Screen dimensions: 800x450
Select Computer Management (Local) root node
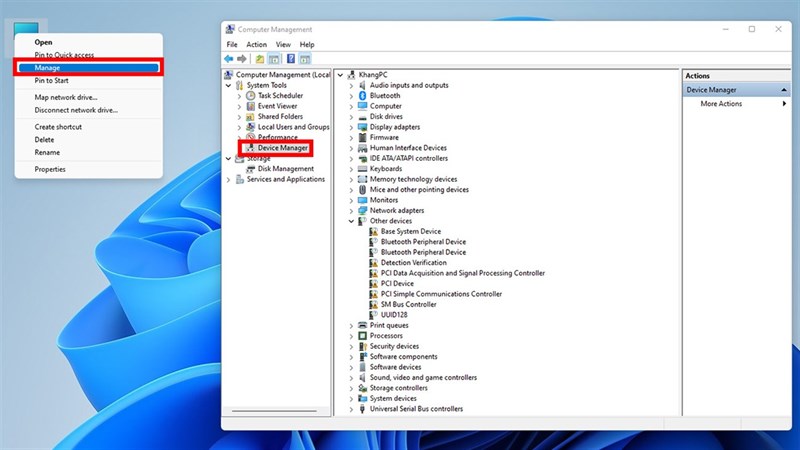point(283,74)
